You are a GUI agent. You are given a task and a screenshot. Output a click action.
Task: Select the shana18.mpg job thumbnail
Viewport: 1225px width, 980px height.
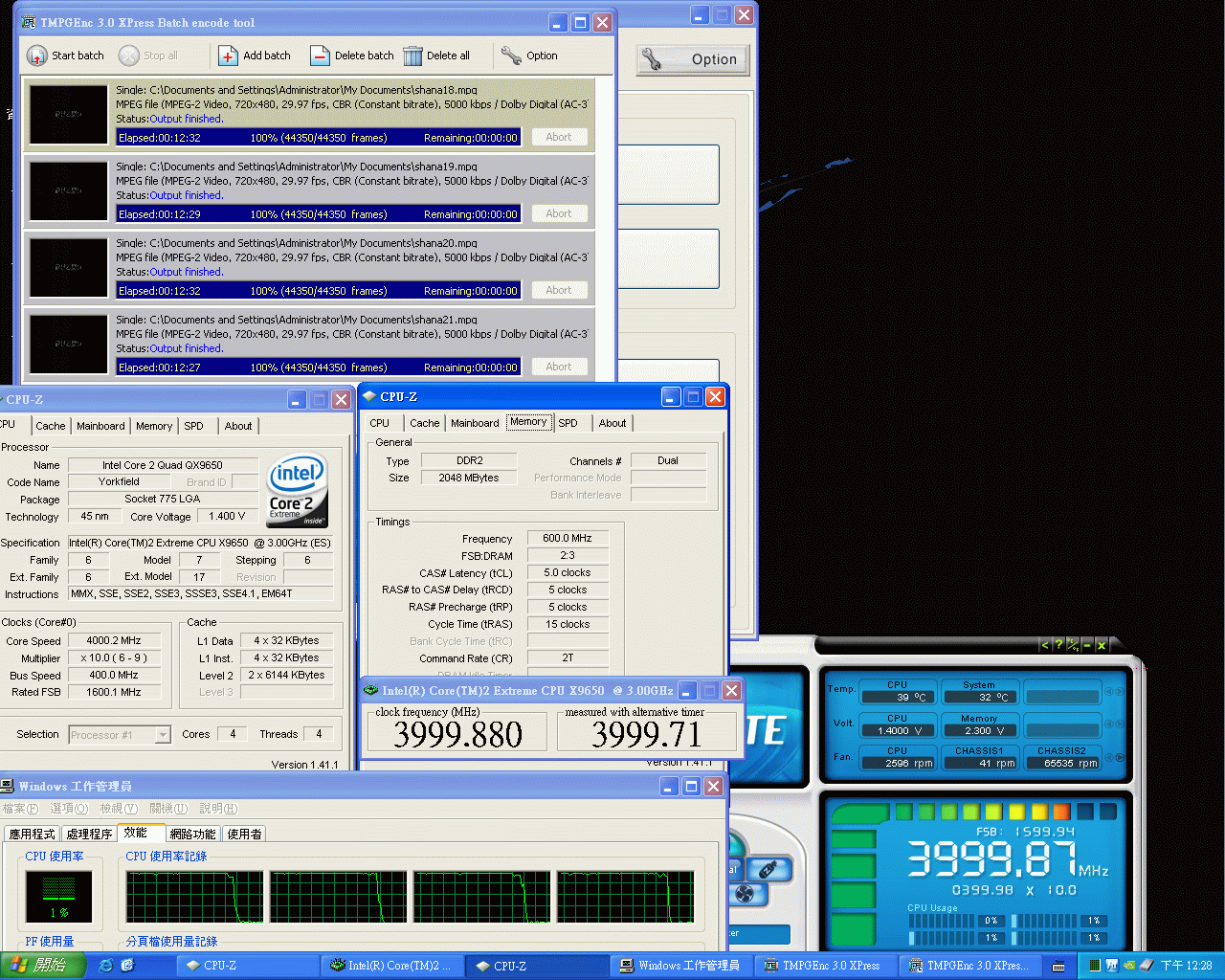pos(68,114)
